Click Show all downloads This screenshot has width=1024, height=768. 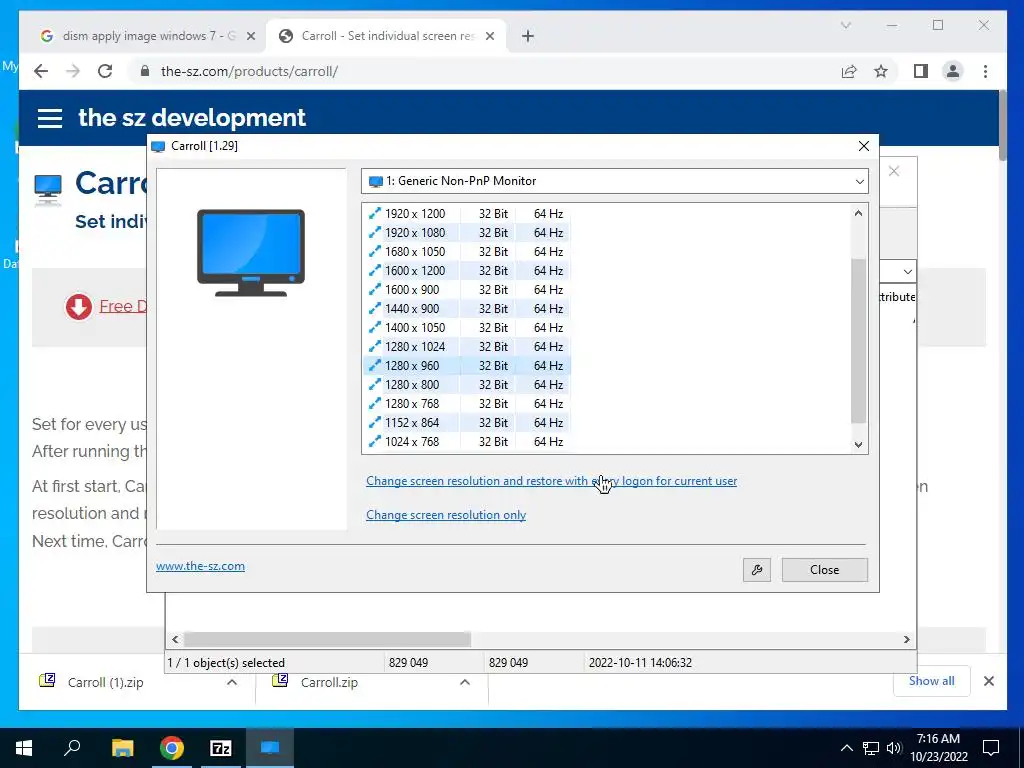pyautogui.click(x=931, y=680)
